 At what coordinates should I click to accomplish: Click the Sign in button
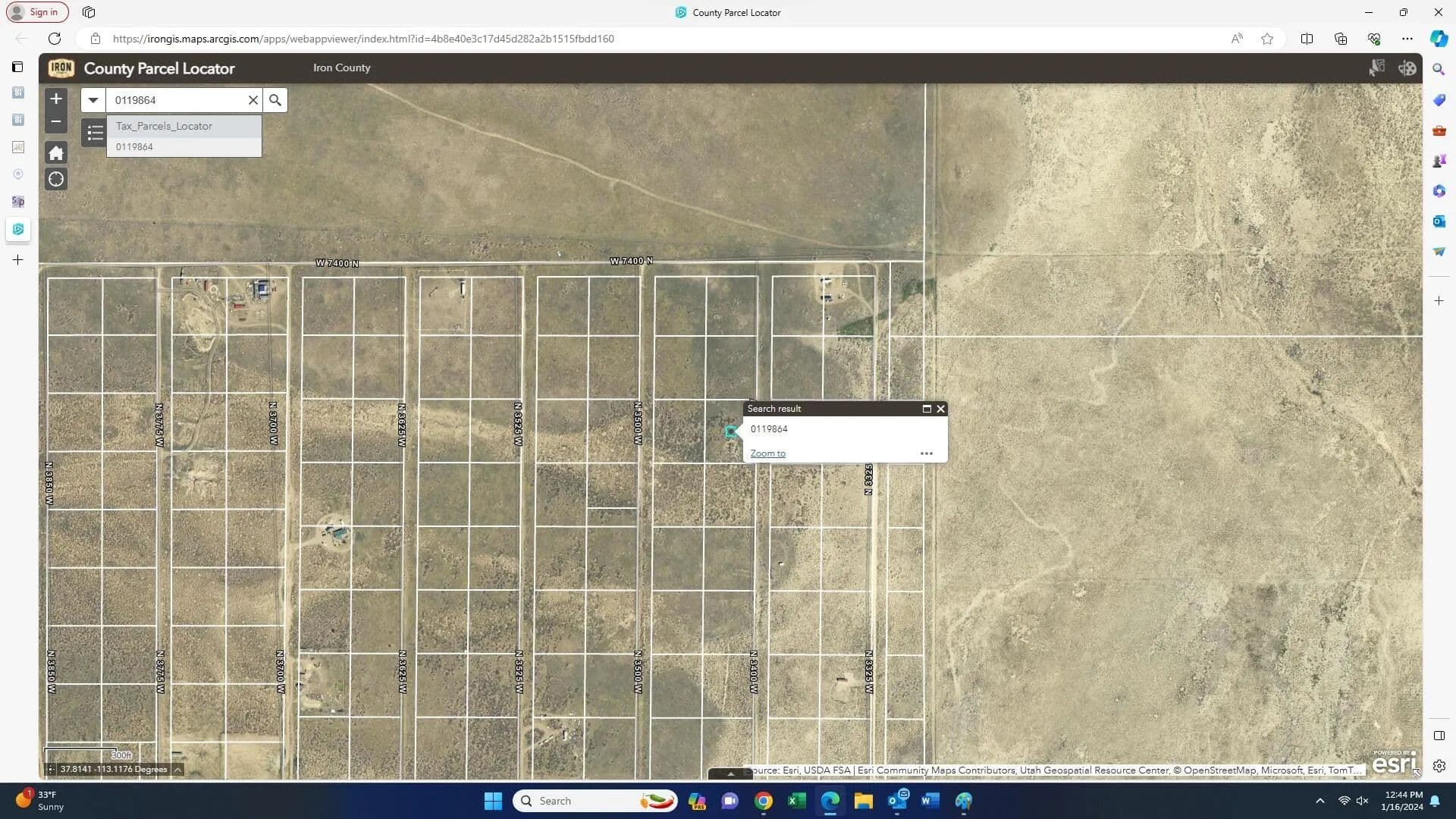click(x=37, y=12)
